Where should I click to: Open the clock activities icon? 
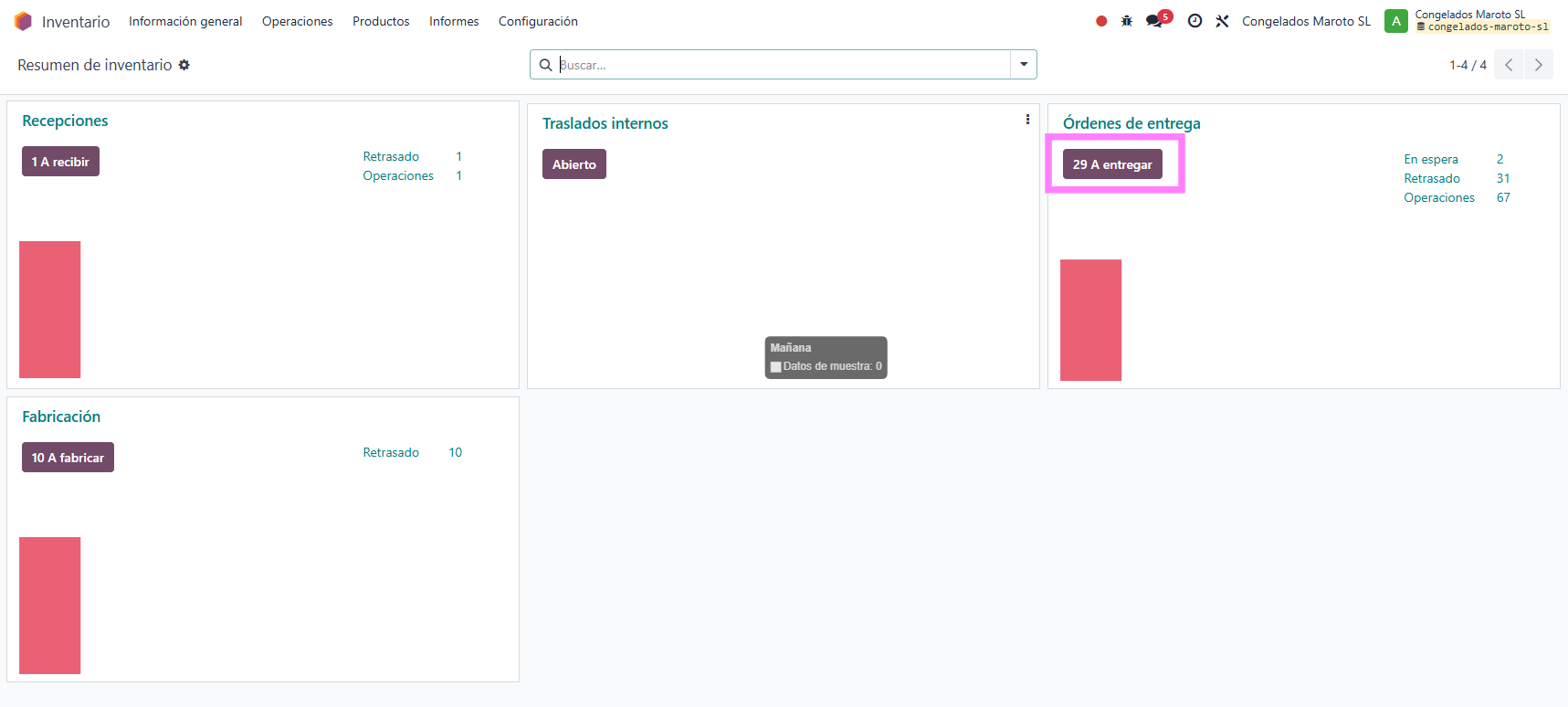click(1194, 21)
